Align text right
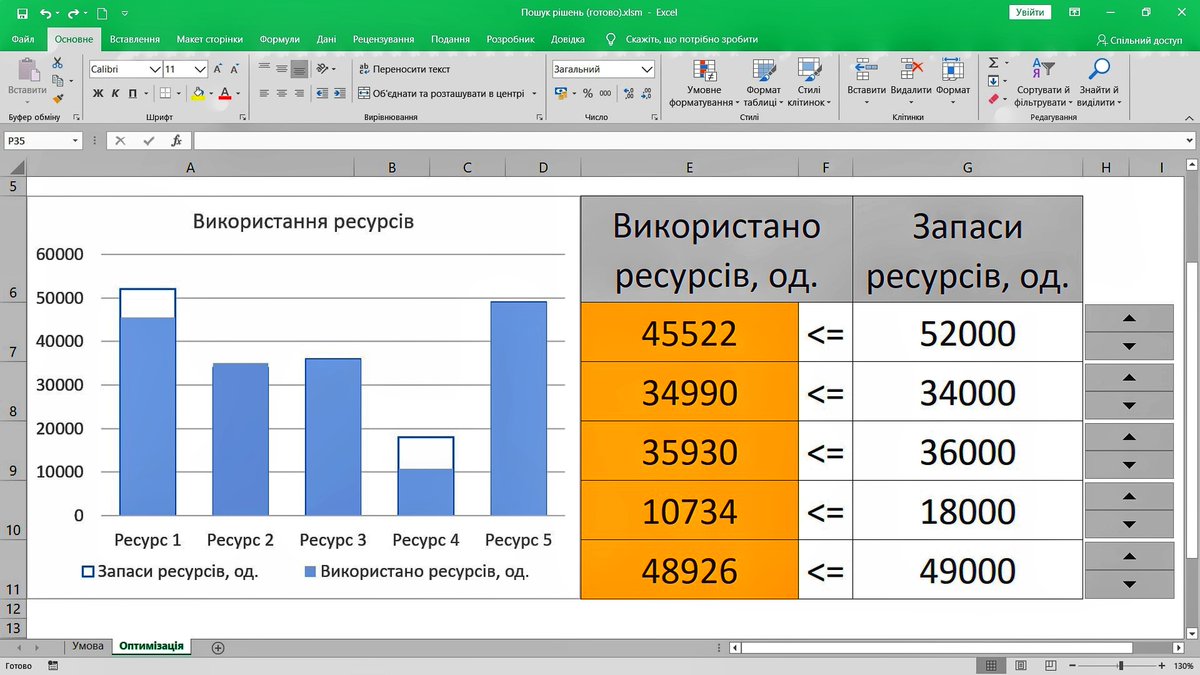The image size is (1200, 675). (299, 93)
